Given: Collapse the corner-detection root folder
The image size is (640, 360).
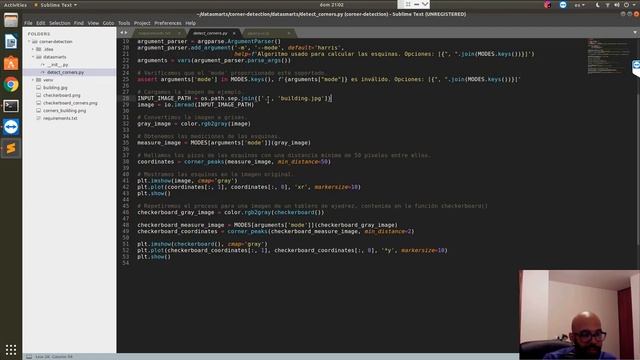Looking at the screenshot, I should pos(29,42).
